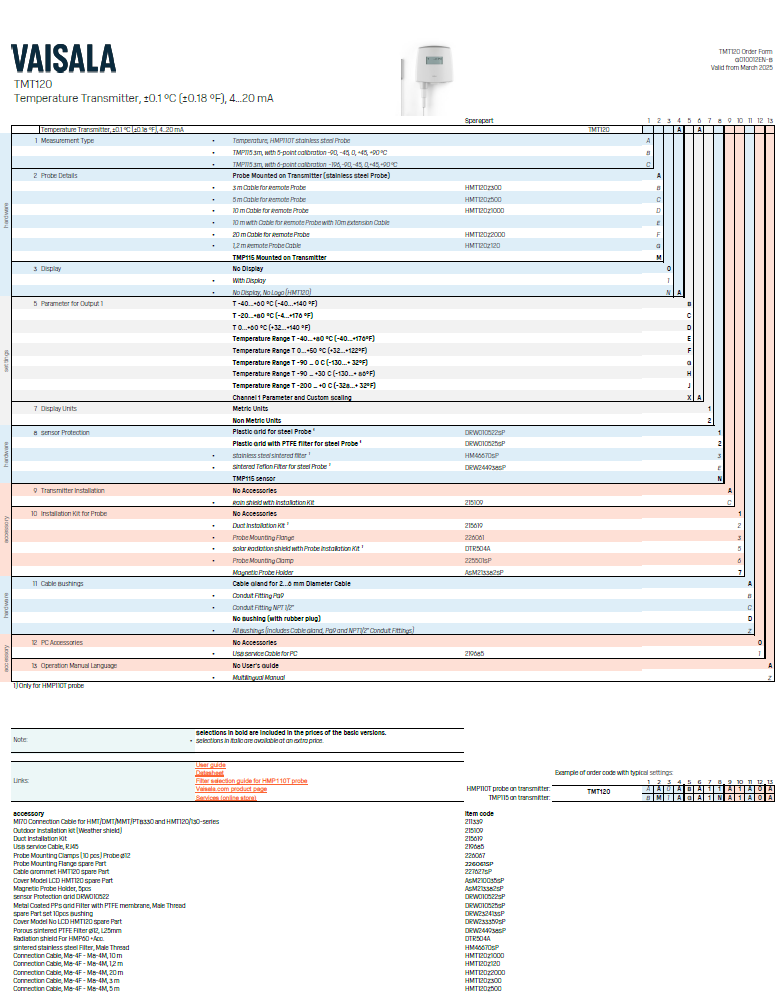
Task: Click the 'T -40...+60 °C' range option
Action: 275,303
